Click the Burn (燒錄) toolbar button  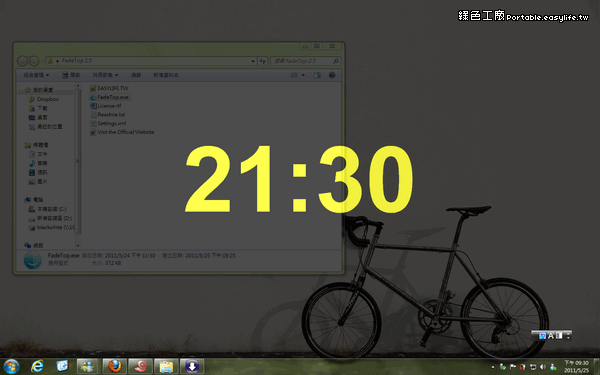coord(136,75)
